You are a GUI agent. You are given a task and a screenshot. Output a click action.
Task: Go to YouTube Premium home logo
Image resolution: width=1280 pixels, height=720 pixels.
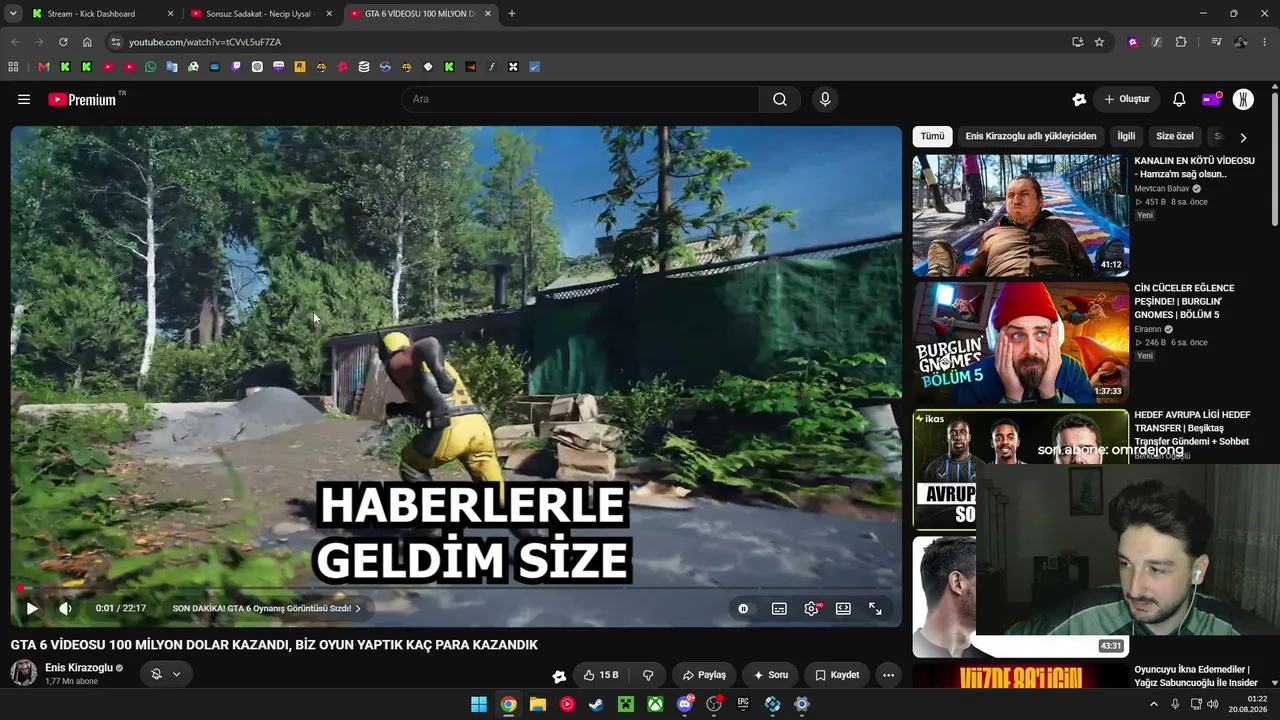click(x=82, y=99)
